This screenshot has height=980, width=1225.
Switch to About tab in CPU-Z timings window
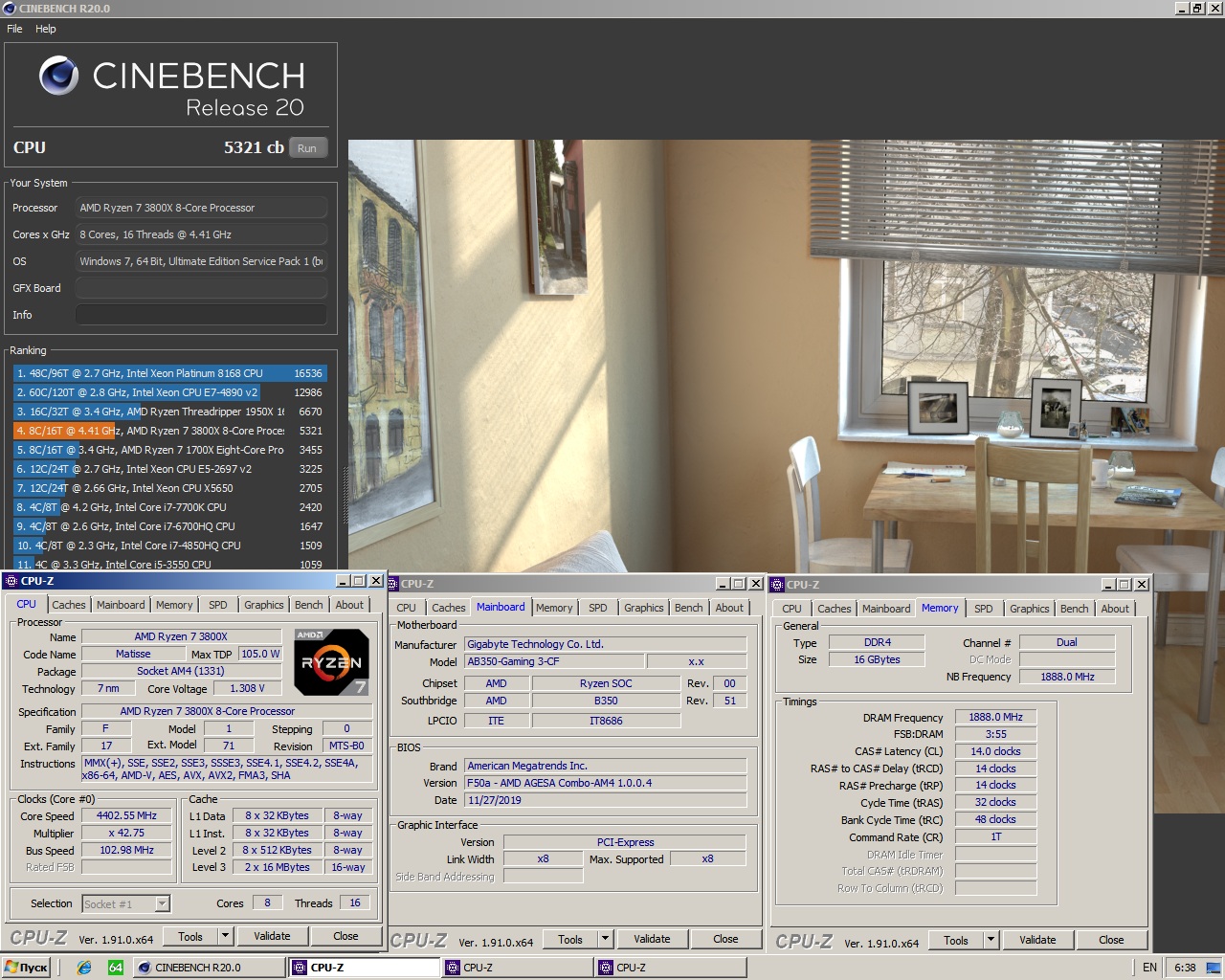click(x=1115, y=609)
